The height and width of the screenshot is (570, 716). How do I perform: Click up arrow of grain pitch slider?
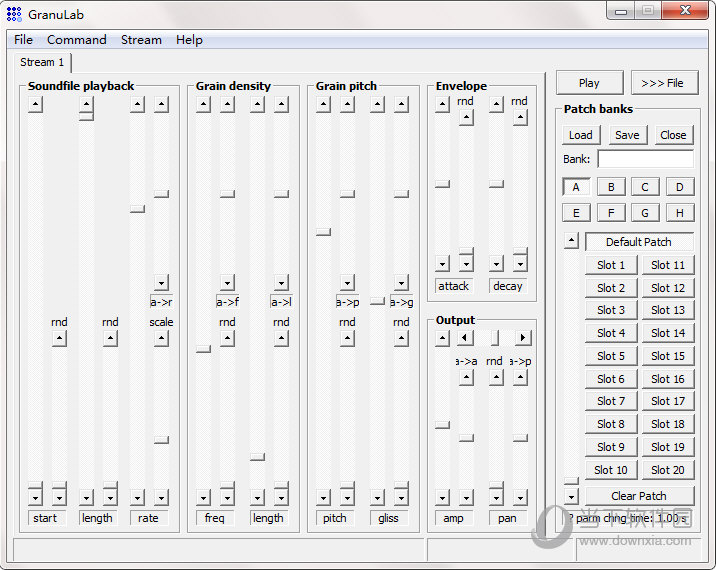pyautogui.click(x=323, y=105)
